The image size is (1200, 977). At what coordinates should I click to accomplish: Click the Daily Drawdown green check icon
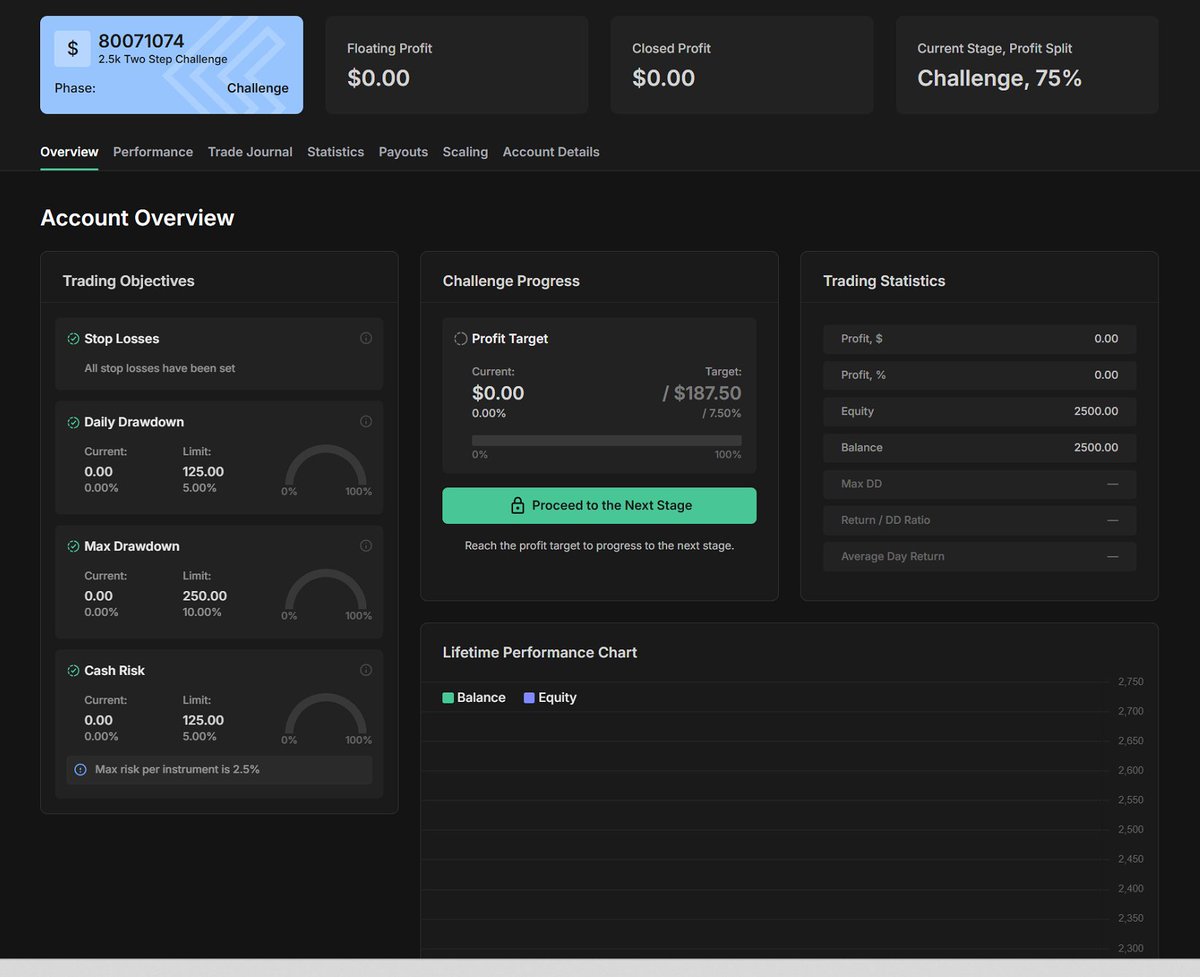(x=73, y=423)
